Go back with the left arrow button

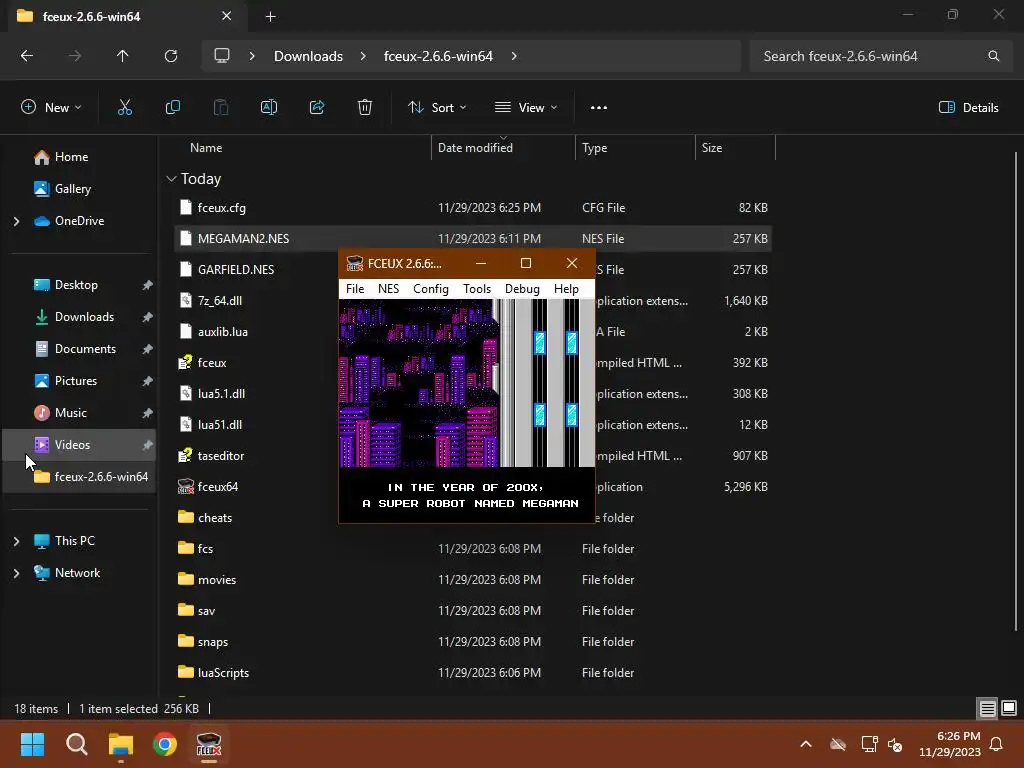pyautogui.click(x=27, y=56)
